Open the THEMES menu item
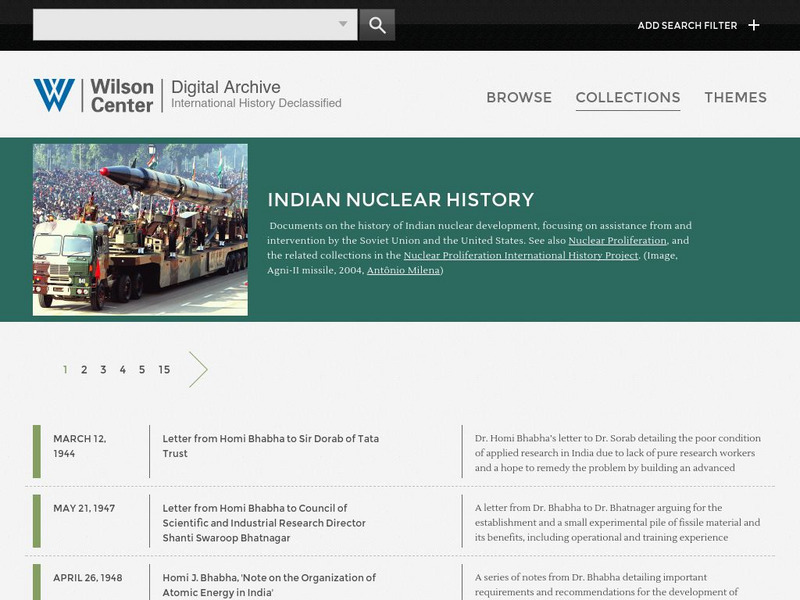This screenshot has width=800, height=600. tap(737, 98)
